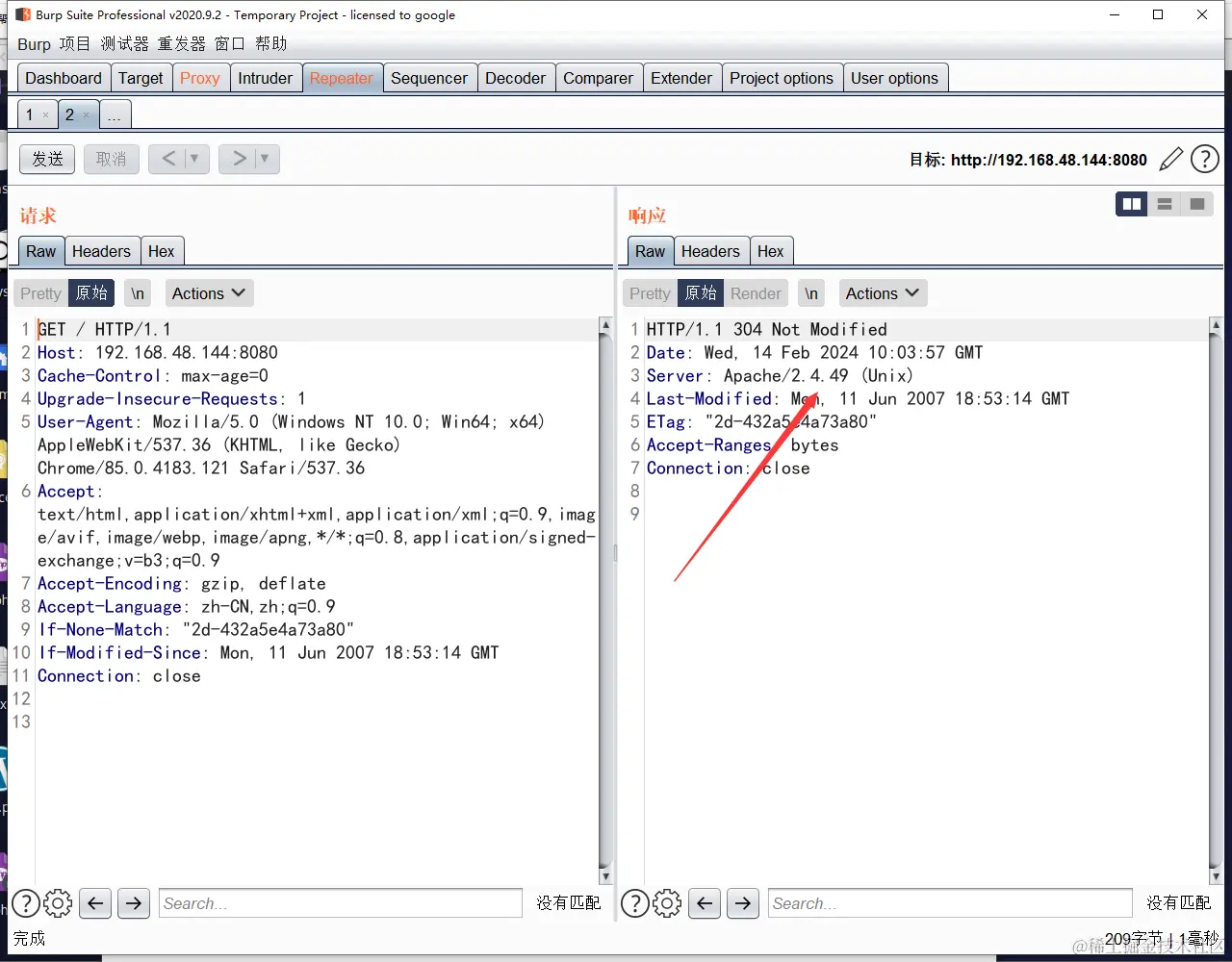Screen dimensions: 1232x962
Task: Switch to Comparer tab
Action: pos(598,78)
